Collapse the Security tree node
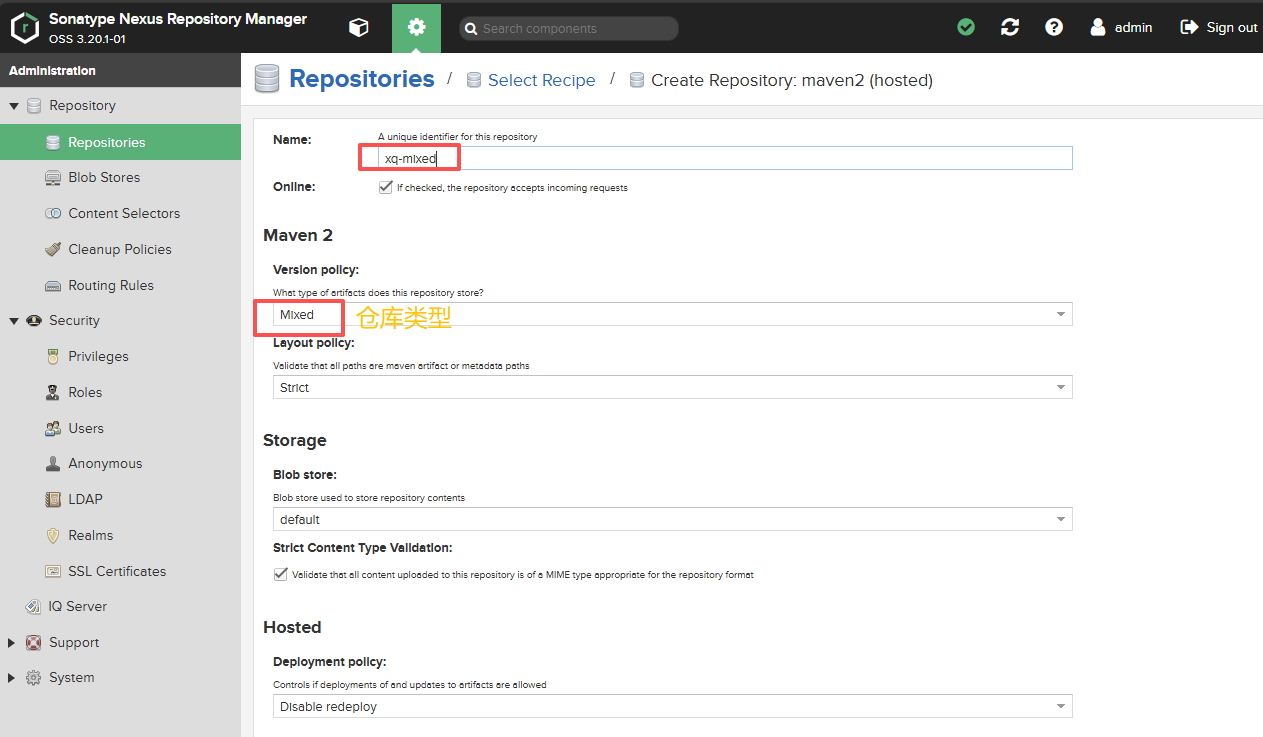This screenshot has height=737, width=1263. coord(14,321)
